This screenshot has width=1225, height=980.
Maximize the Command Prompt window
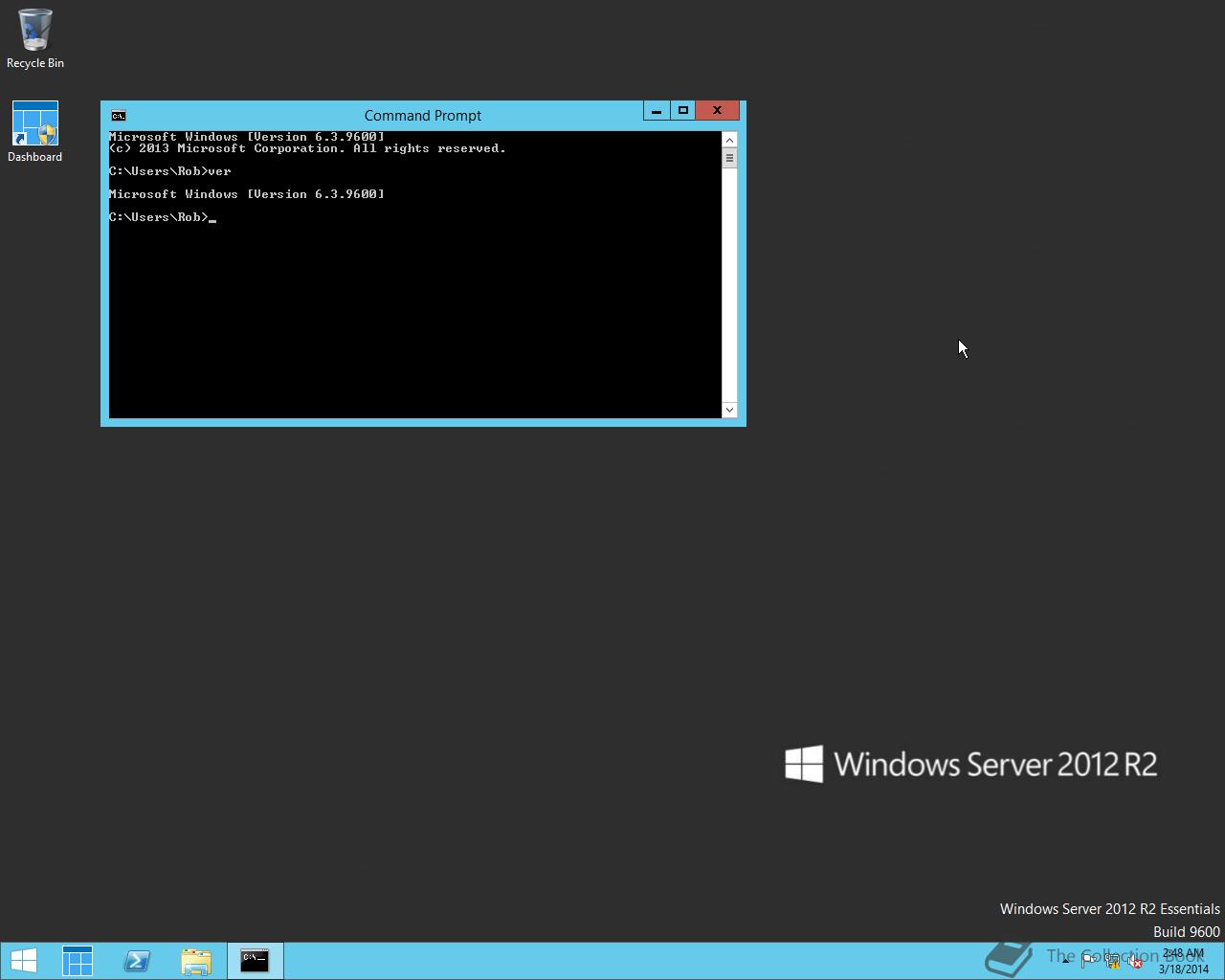[x=683, y=111]
